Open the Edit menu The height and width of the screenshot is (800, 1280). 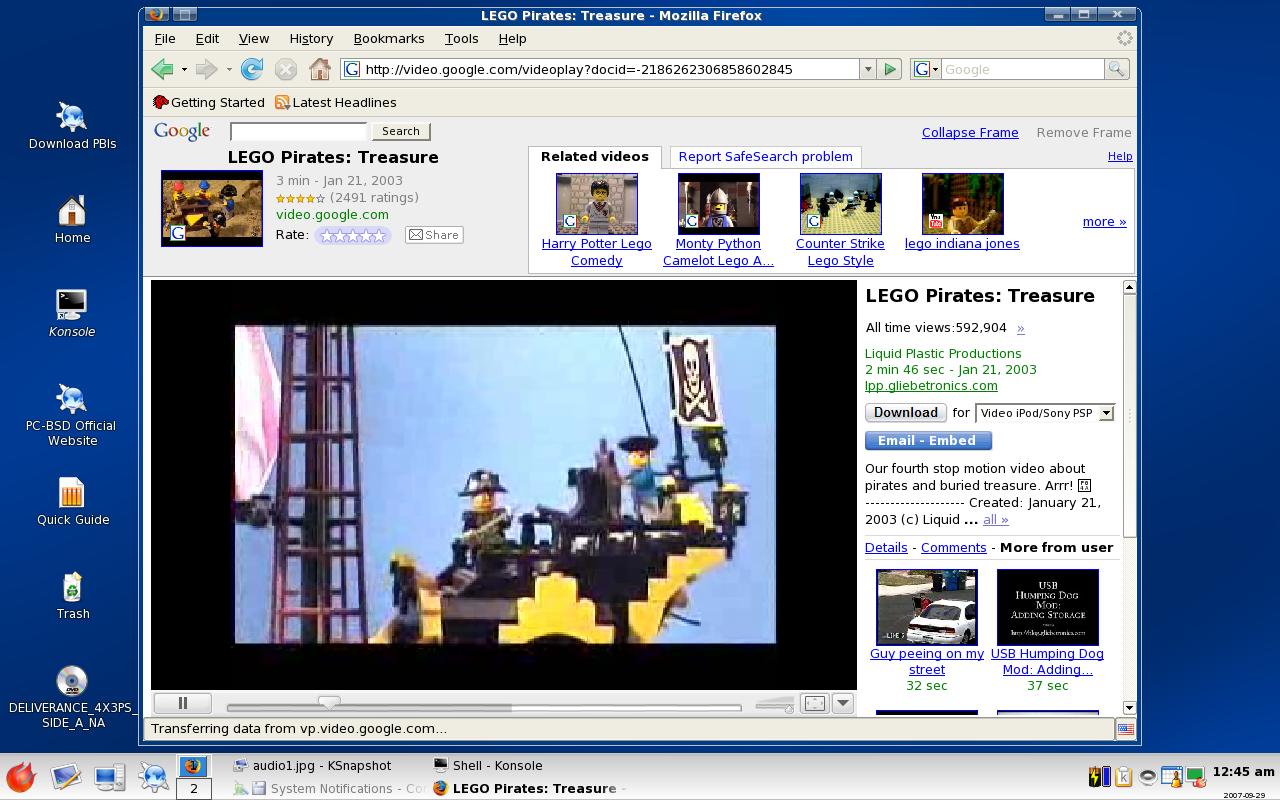(x=207, y=38)
